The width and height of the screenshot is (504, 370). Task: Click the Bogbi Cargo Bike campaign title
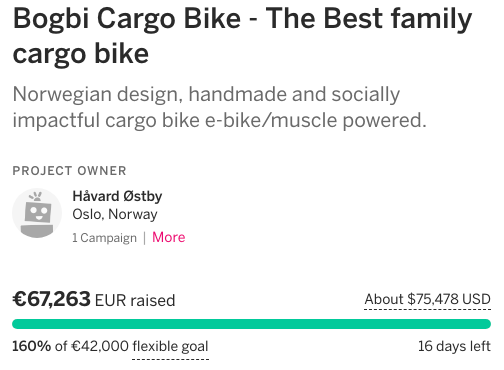[x=242, y=36]
